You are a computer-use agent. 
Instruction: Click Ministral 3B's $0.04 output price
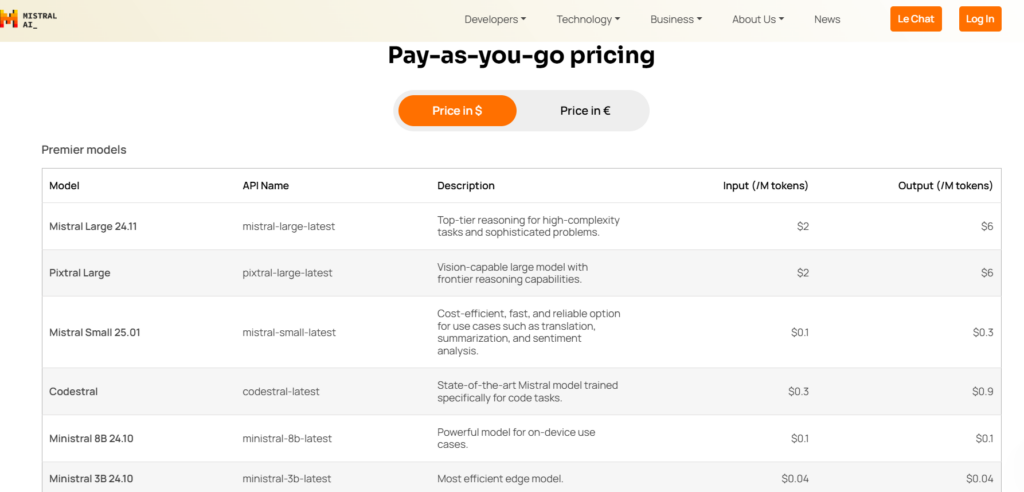980,479
